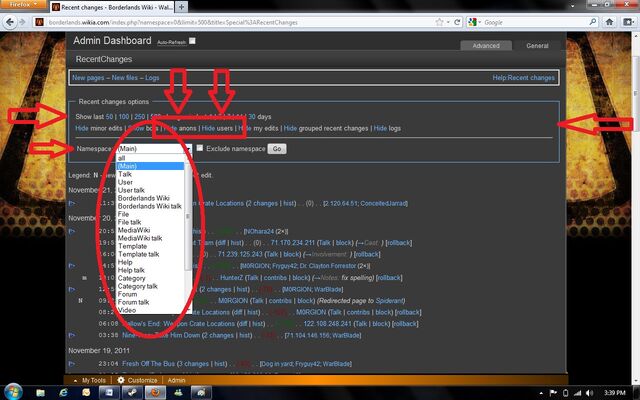Expand the Fresh Off The Bus changes group
Image resolution: width=640 pixels, height=400 pixels.
coord(72,363)
